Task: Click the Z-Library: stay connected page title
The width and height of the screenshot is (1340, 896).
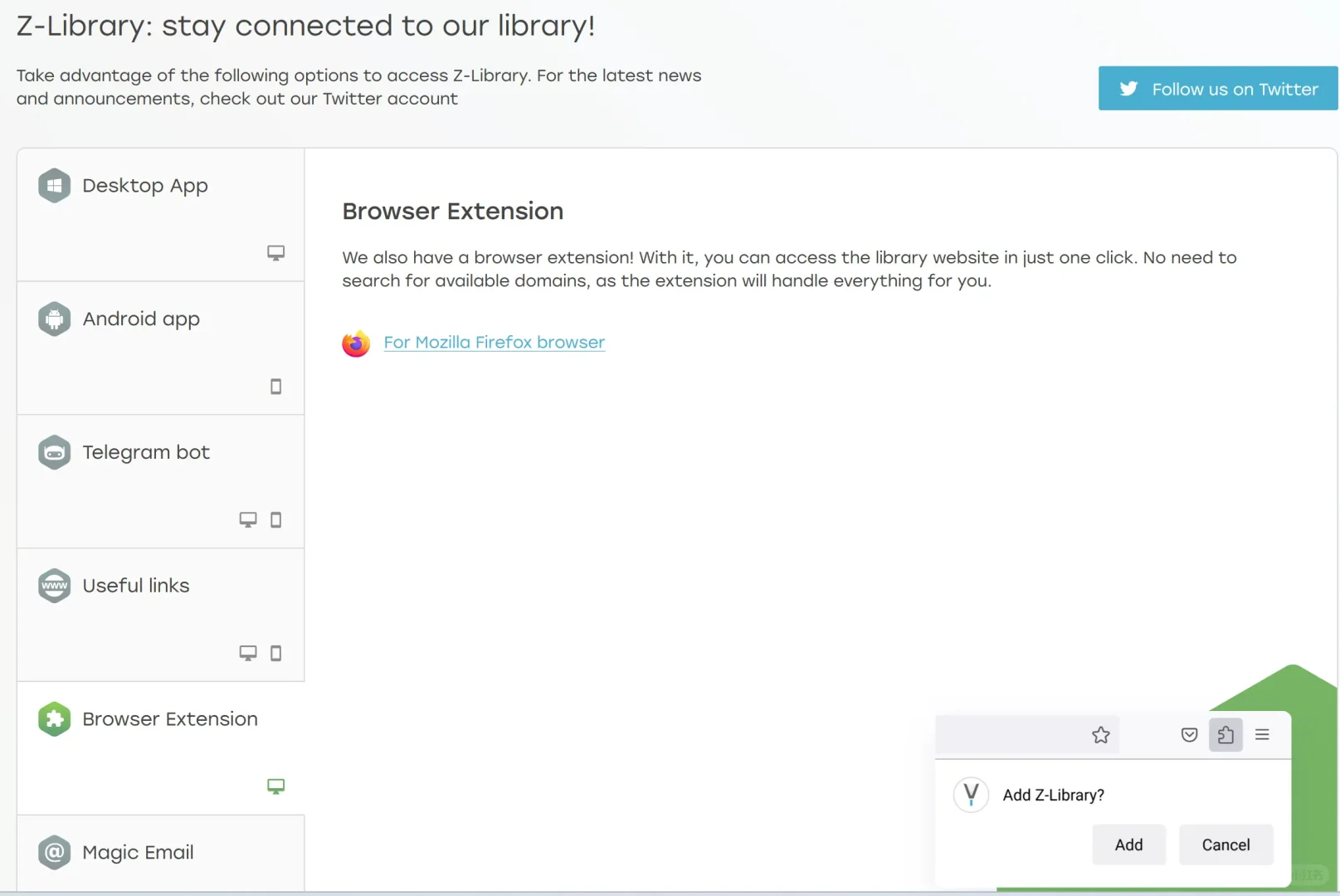Action: click(x=305, y=26)
